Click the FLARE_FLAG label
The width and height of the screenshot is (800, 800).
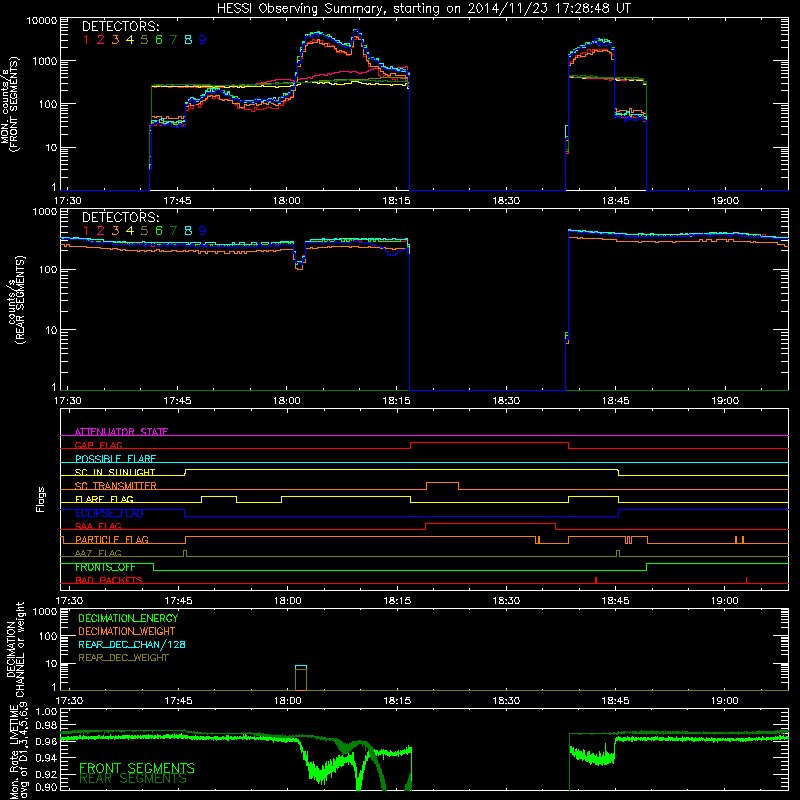(104, 499)
